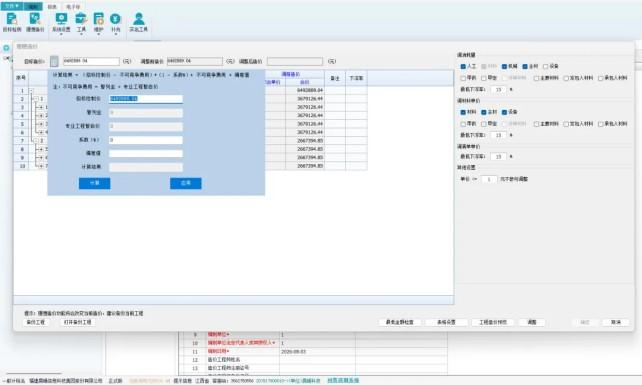Open the 维护 ribbon icon menu
Image resolution: width=642 pixels, height=385 pixels.
pos(99,23)
